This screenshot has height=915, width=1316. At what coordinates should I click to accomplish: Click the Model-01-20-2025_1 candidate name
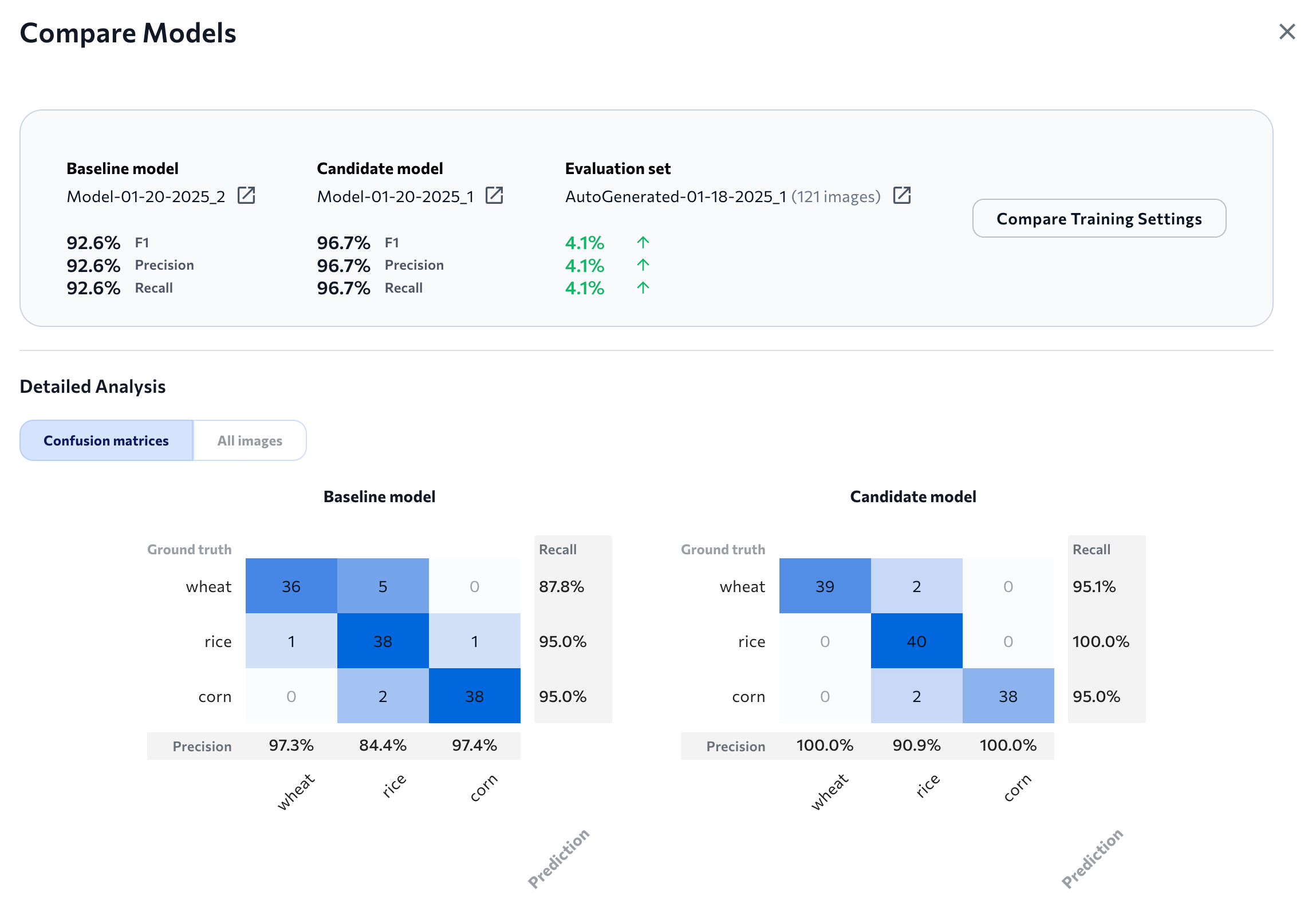point(396,197)
